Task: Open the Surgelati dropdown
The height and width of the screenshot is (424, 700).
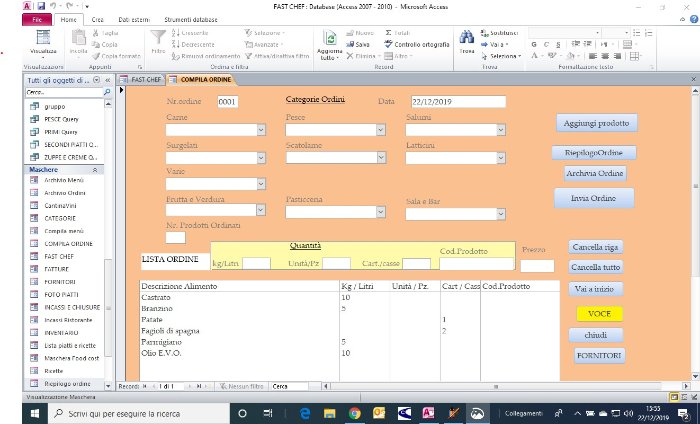Action: click(261, 158)
